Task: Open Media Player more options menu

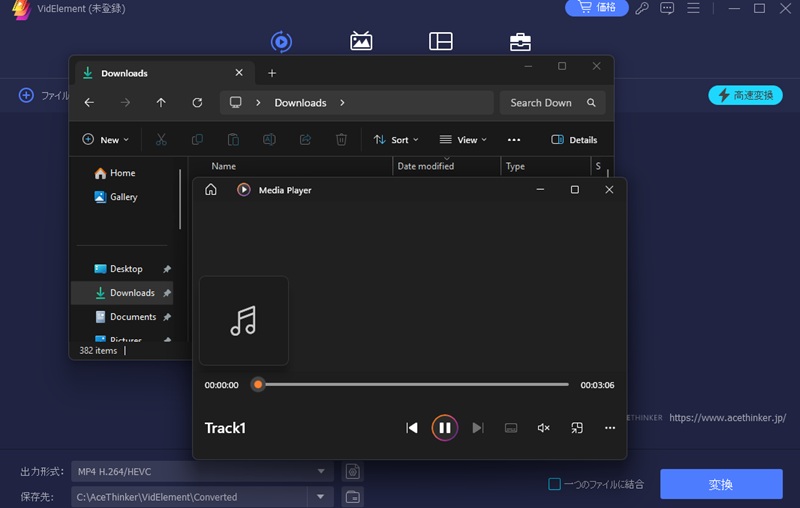Action: (x=610, y=428)
